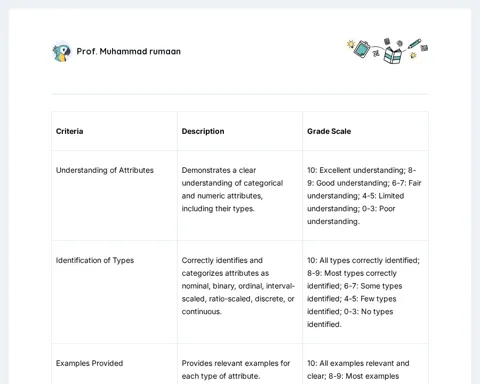Click the lightbulb icon at the header's left

pyautogui.click(x=350, y=44)
